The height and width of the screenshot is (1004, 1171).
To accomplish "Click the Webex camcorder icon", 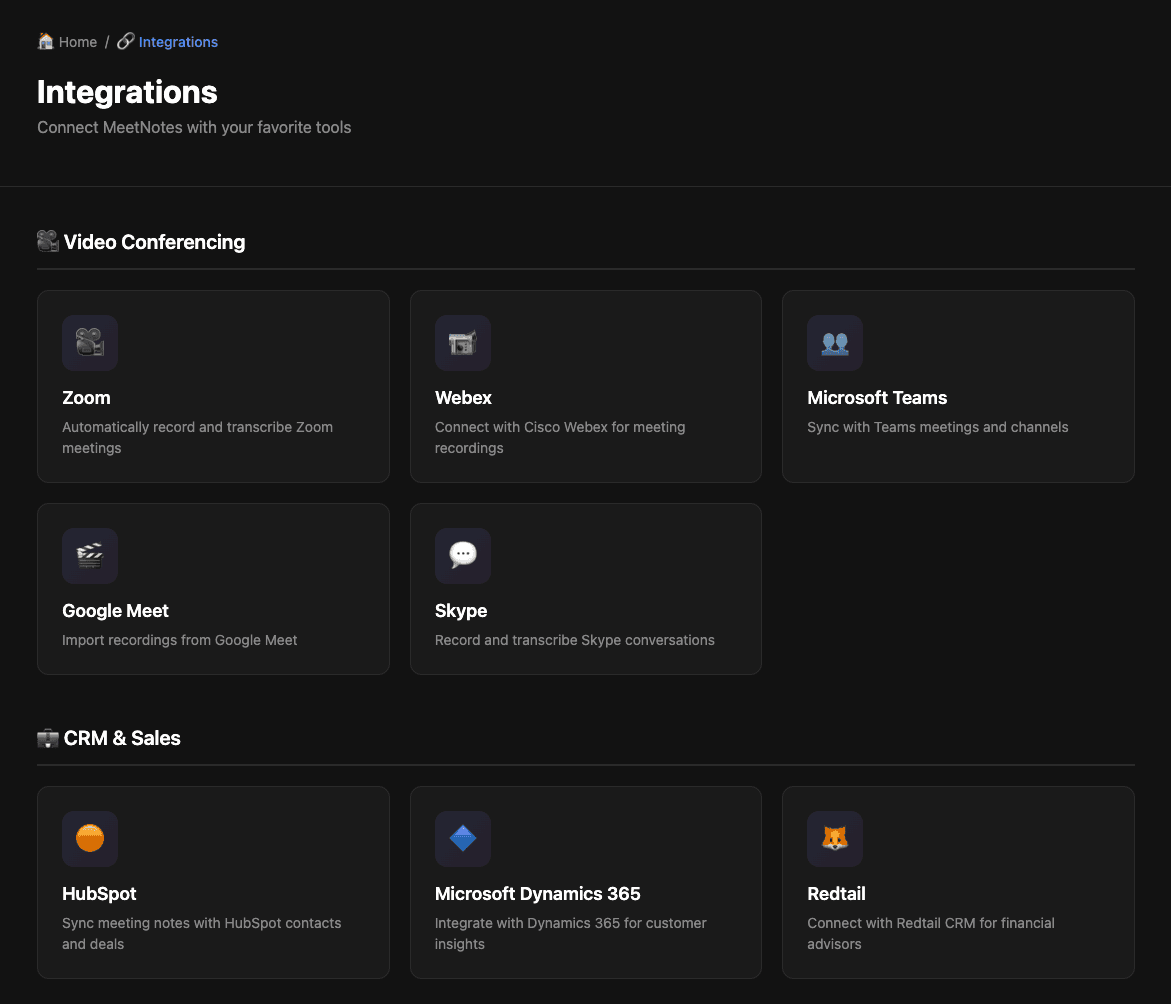I will click(x=463, y=343).
